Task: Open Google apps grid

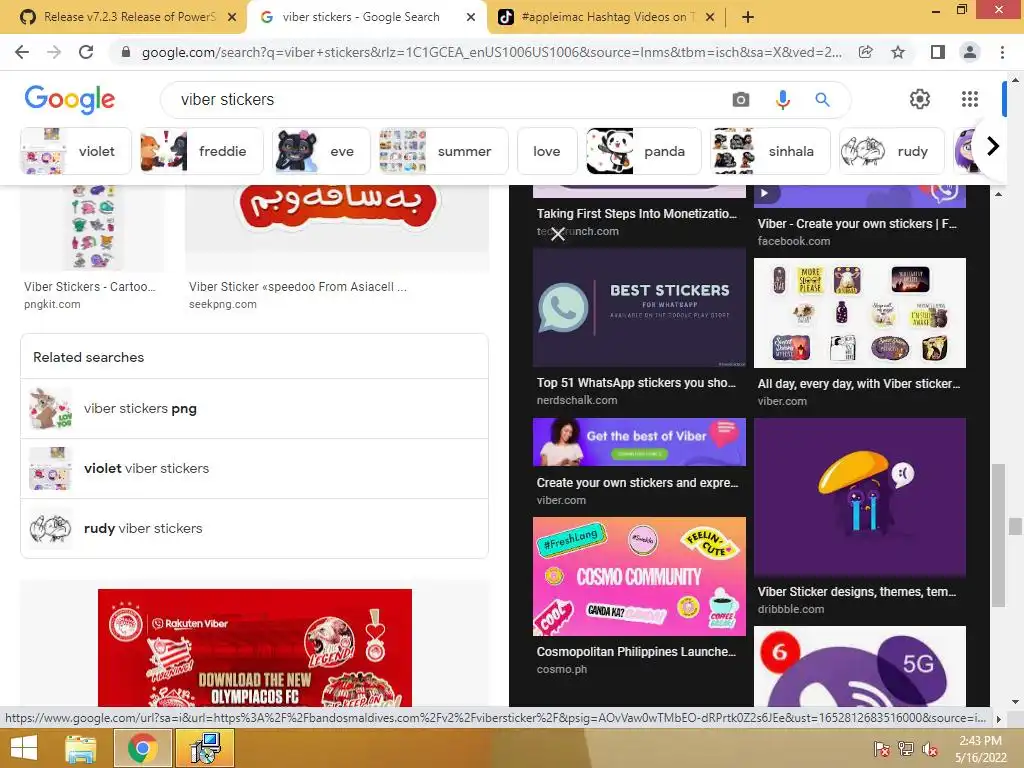Action: pos(970,99)
